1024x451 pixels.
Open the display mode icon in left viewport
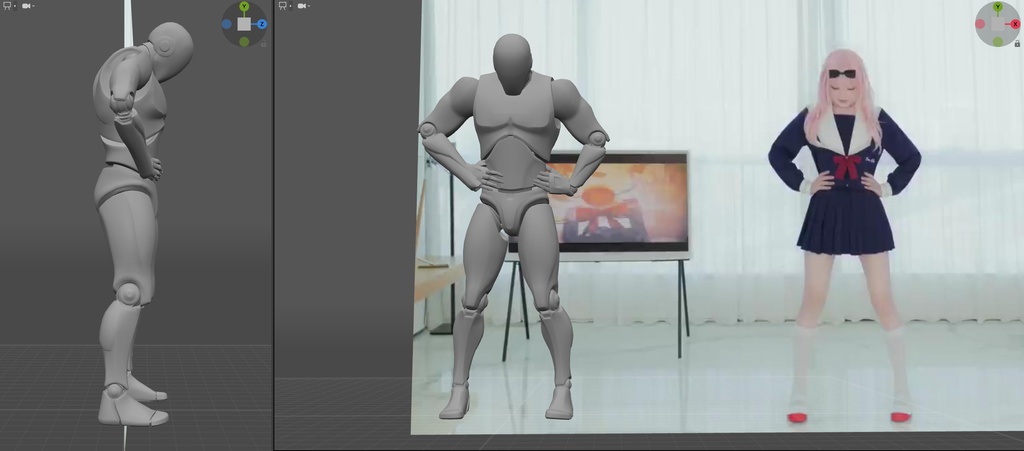pyautogui.click(x=7, y=5)
